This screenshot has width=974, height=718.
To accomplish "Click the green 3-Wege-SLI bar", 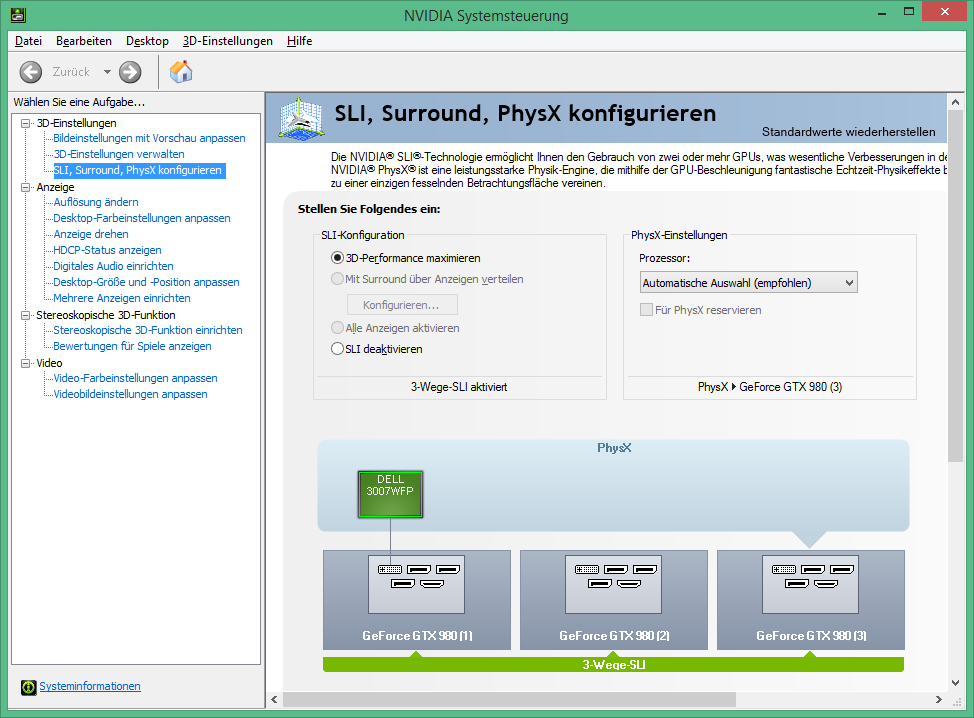I will 613,665.
